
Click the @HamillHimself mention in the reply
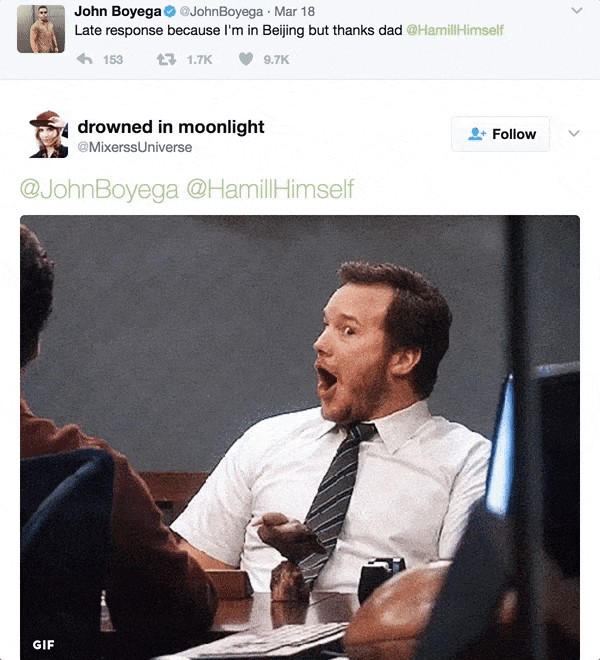(x=270, y=189)
